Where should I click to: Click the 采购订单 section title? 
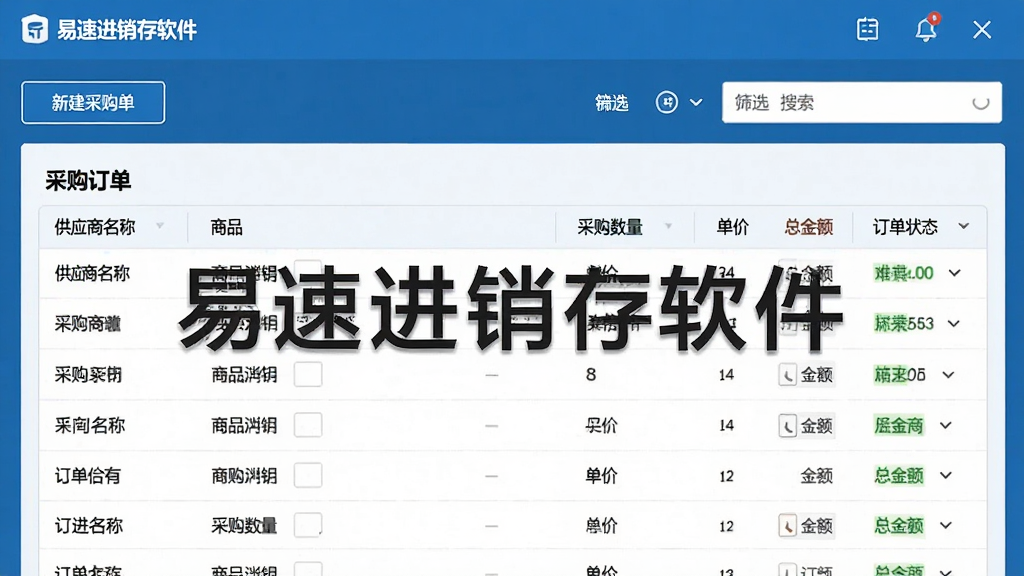pyautogui.click(x=88, y=181)
